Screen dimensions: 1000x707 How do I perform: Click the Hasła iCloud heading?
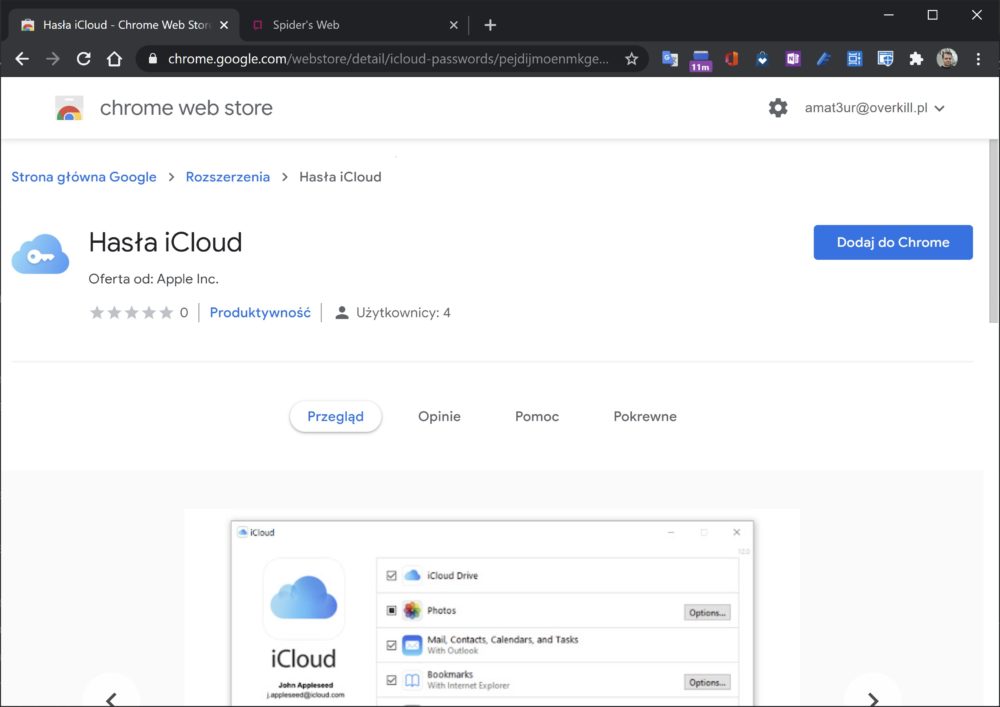point(165,242)
